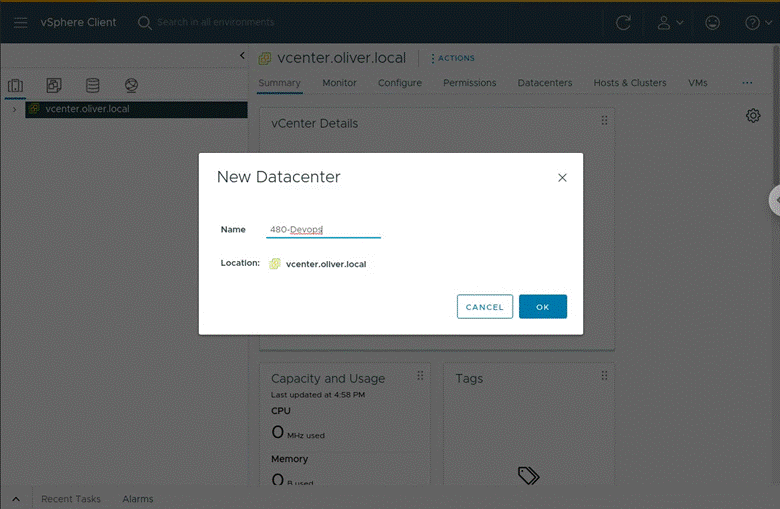Select vcenter.oliver.local in inventory tree
Image resolution: width=780 pixels, height=509 pixels.
click(136, 109)
